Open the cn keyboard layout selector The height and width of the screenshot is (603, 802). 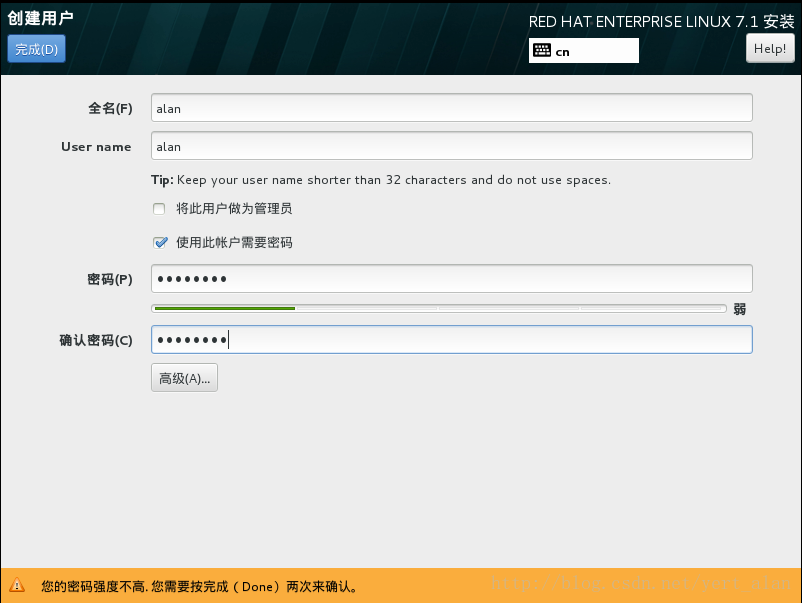click(x=584, y=51)
